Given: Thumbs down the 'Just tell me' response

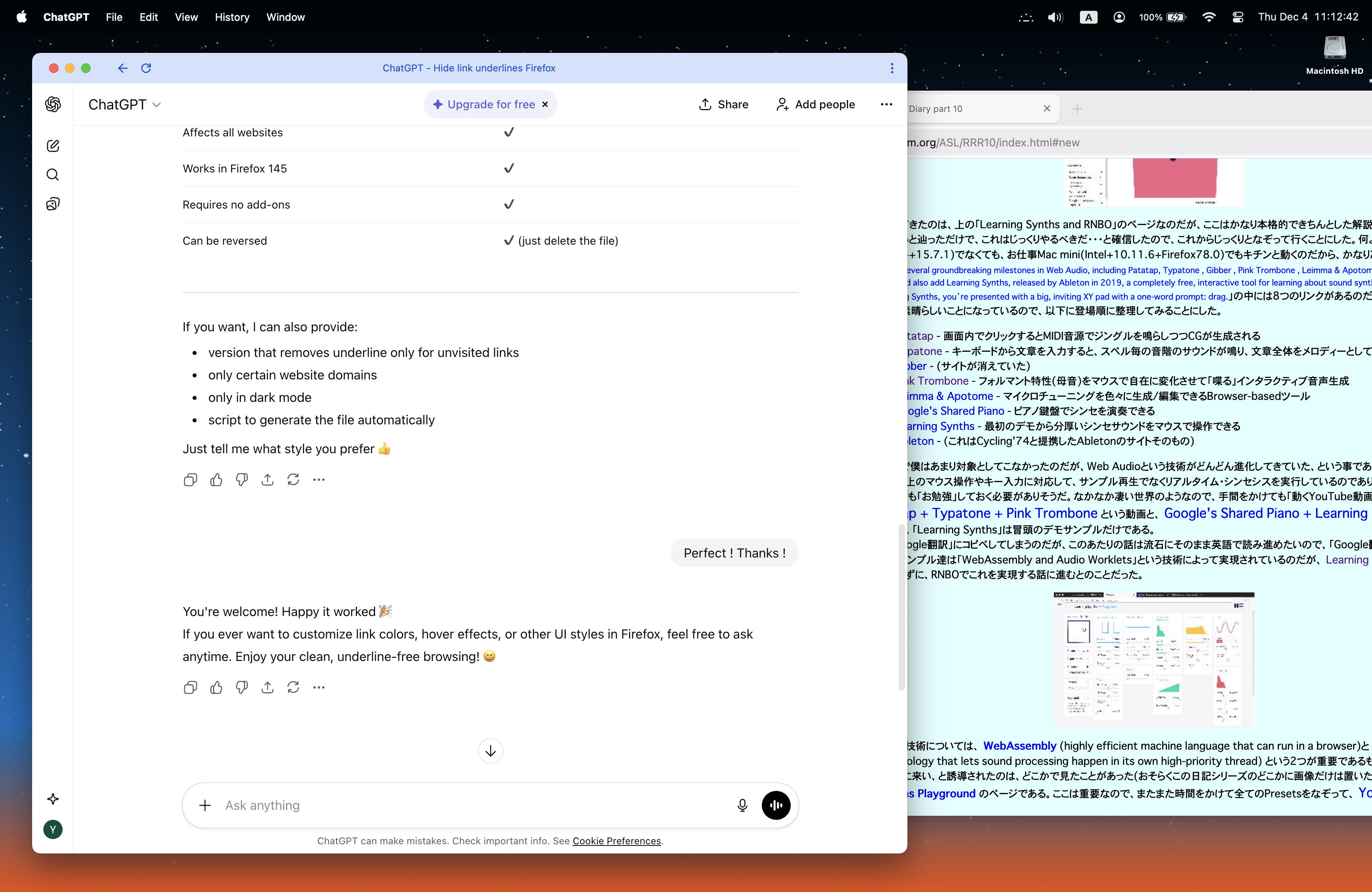Looking at the screenshot, I should coord(242,479).
